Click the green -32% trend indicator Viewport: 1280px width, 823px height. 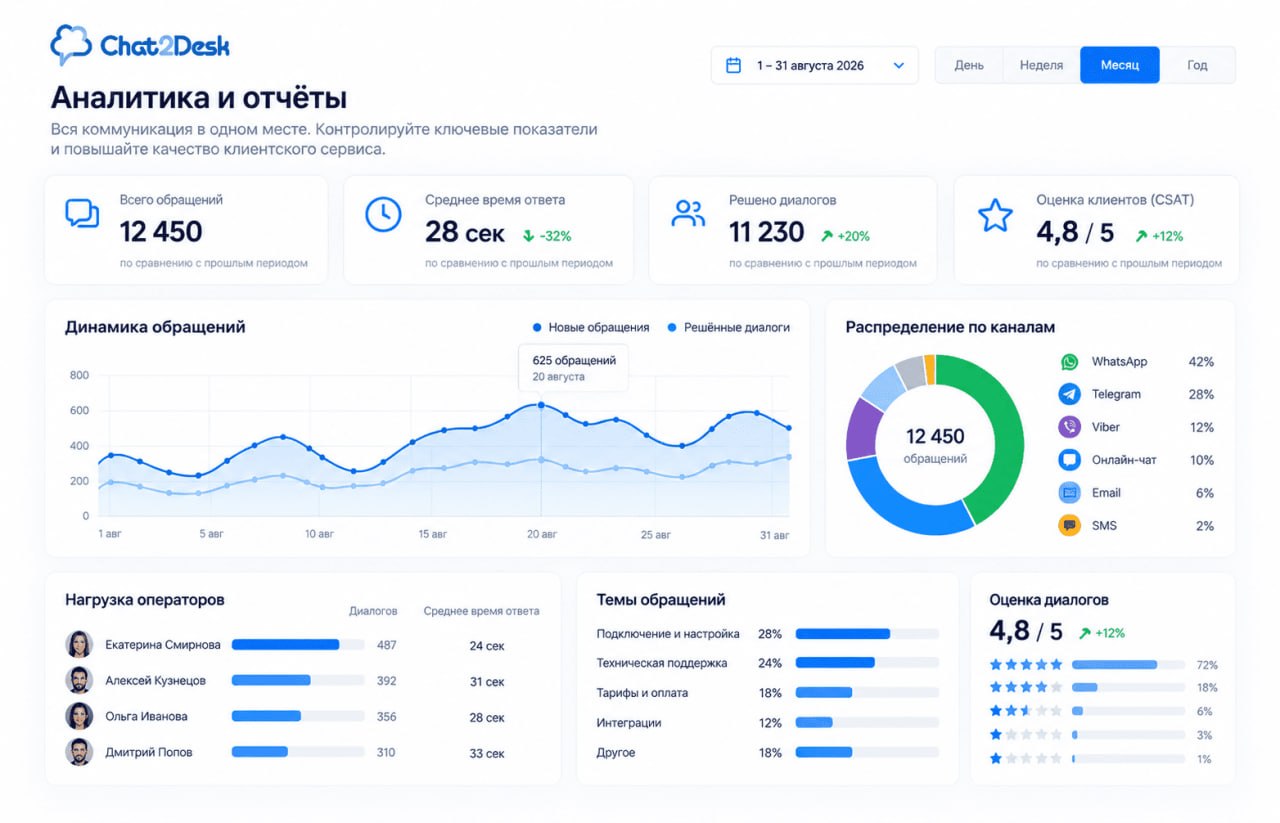pyautogui.click(x=546, y=236)
